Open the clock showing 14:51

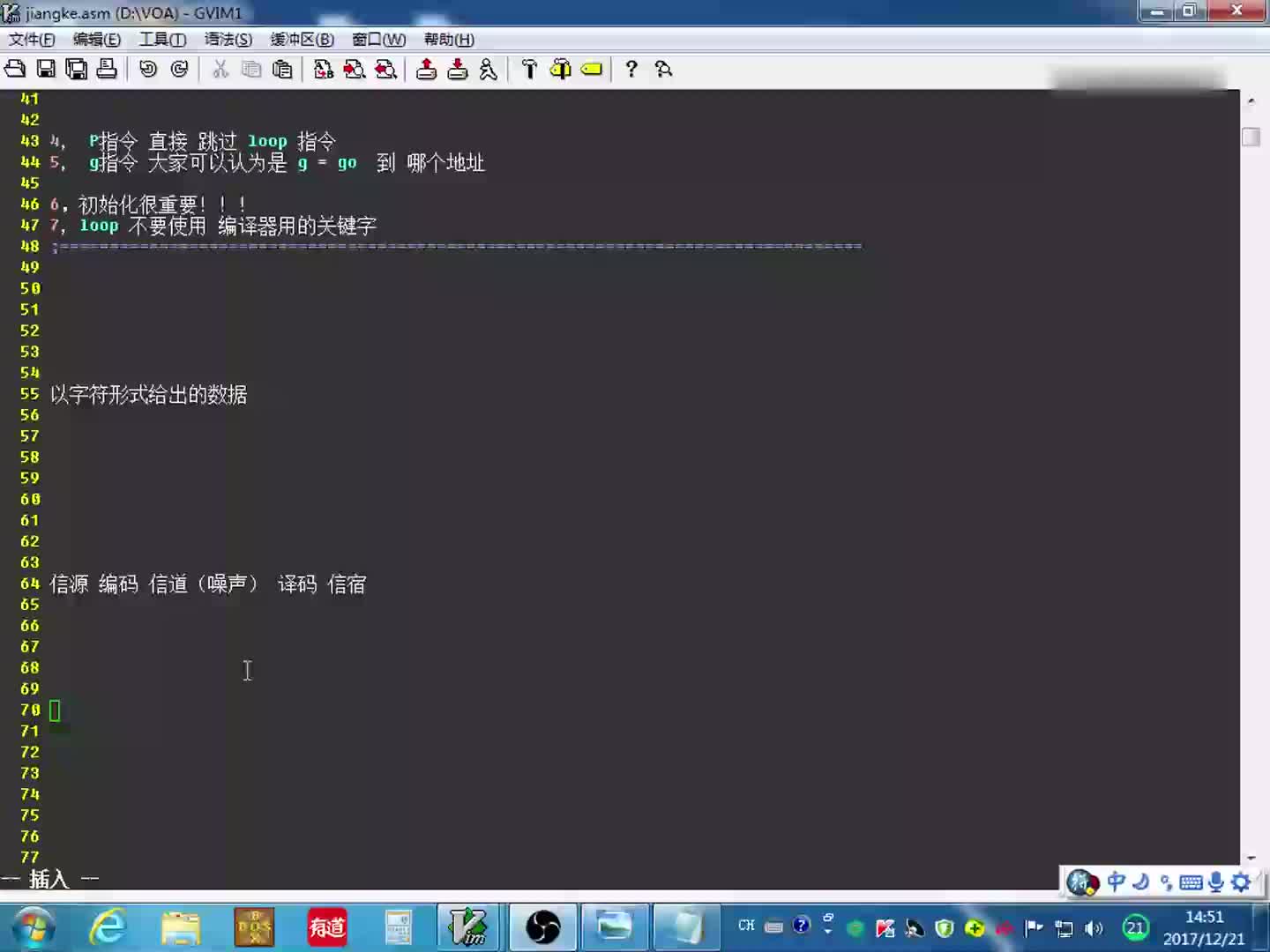(1204, 927)
